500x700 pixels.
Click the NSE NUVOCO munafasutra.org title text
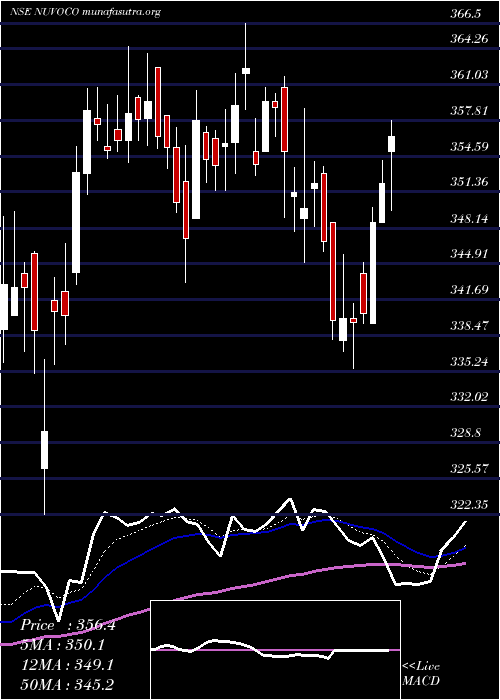coord(85,13)
